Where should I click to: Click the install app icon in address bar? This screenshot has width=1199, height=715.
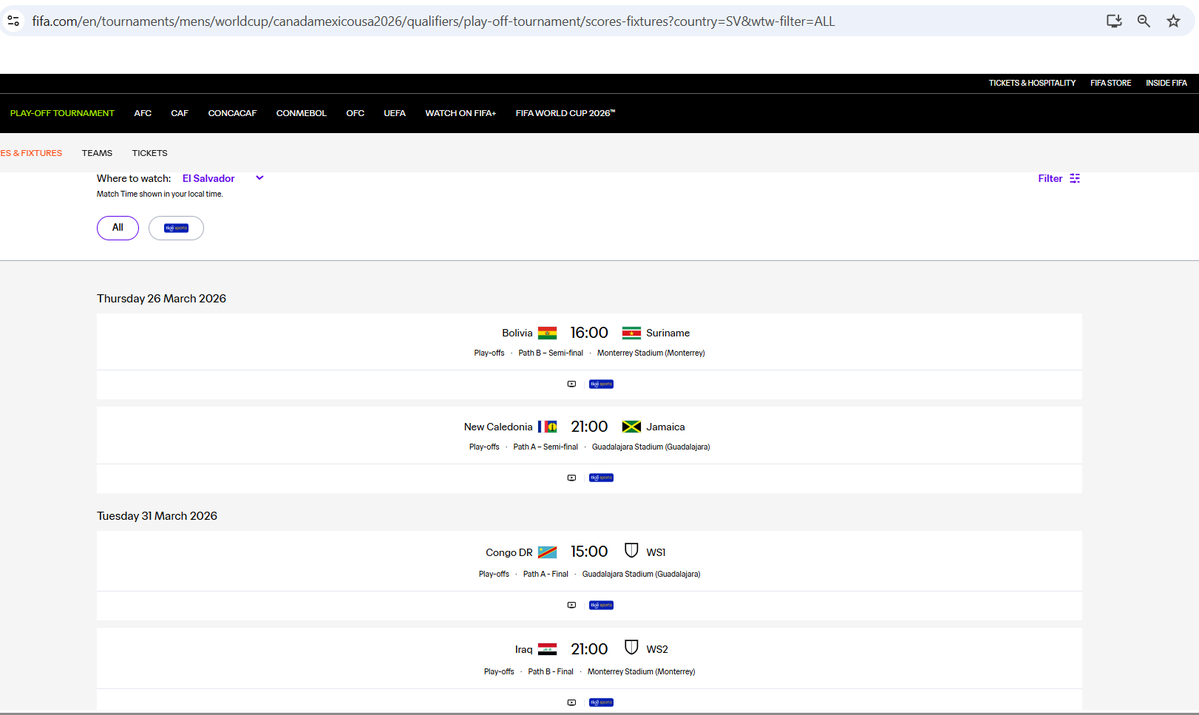pyautogui.click(x=1114, y=21)
